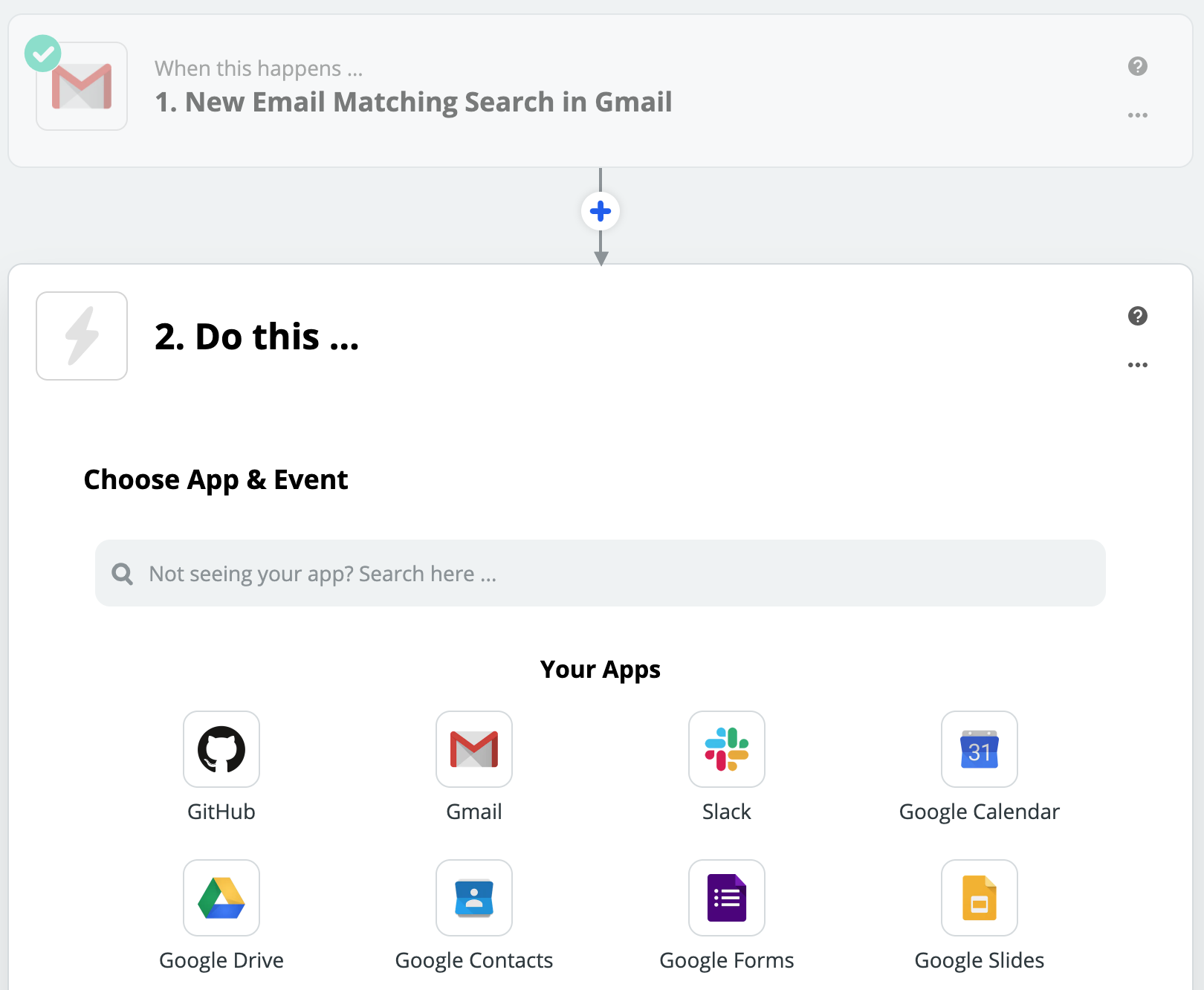1204x990 pixels.
Task: Add a step with the blue plus button
Action: pyautogui.click(x=601, y=212)
